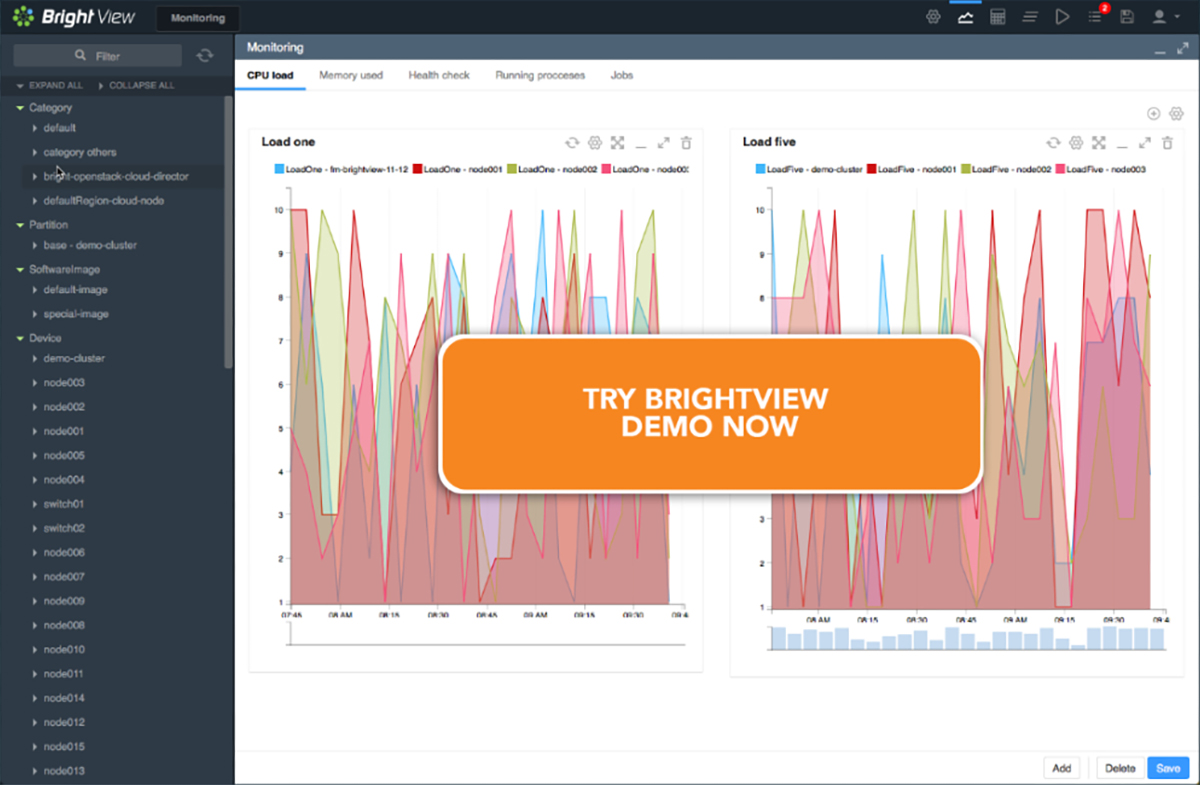The height and width of the screenshot is (785, 1200).
Task: Open the settings gear in the top bar
Action: pos(933,17)
